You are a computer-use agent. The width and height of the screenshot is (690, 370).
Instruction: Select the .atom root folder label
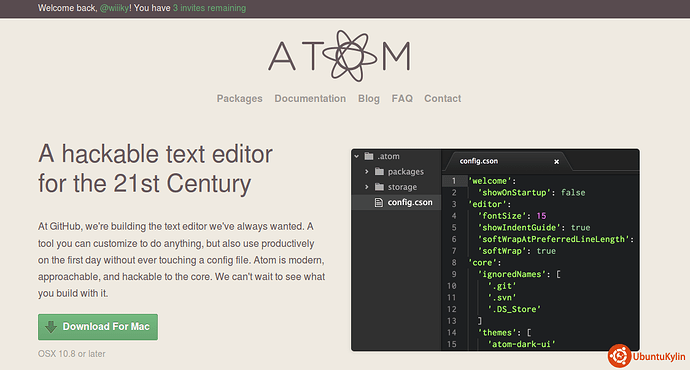tap(388, 156)
